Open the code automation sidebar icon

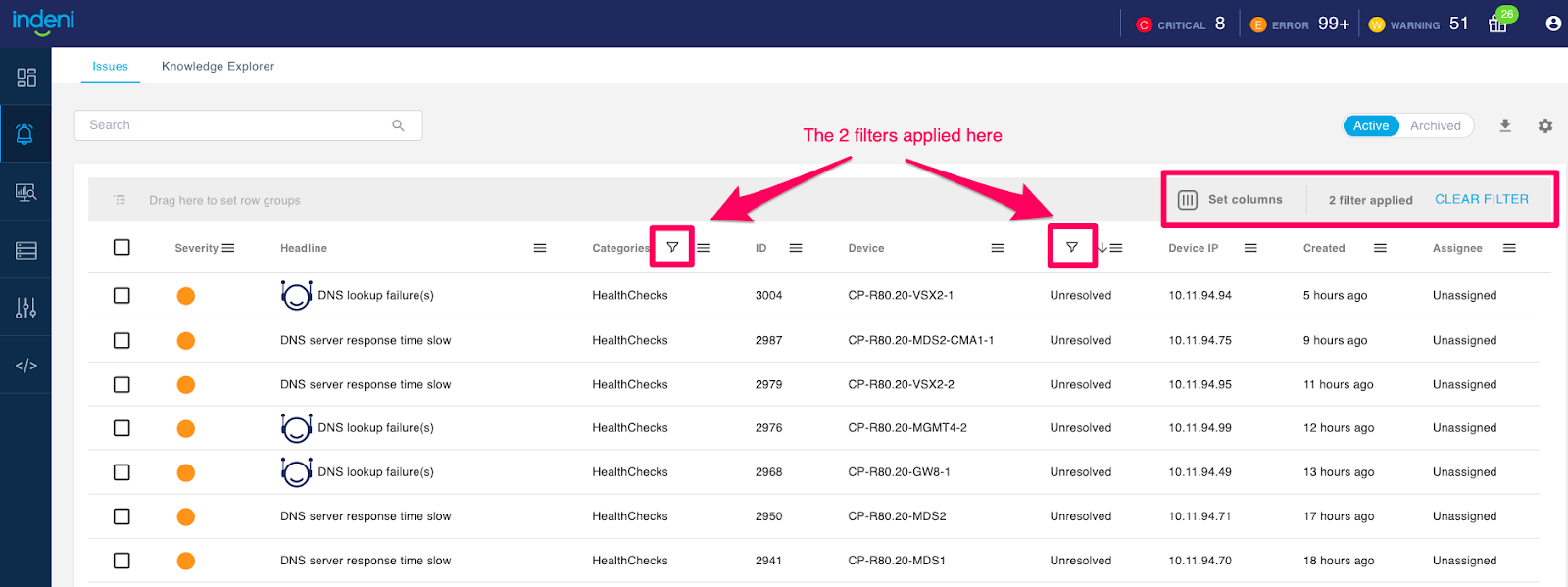(25, 366)
